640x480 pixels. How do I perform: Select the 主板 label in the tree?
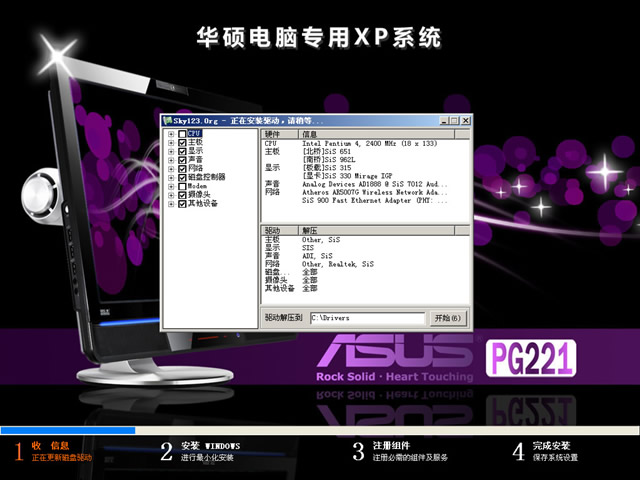196,142
